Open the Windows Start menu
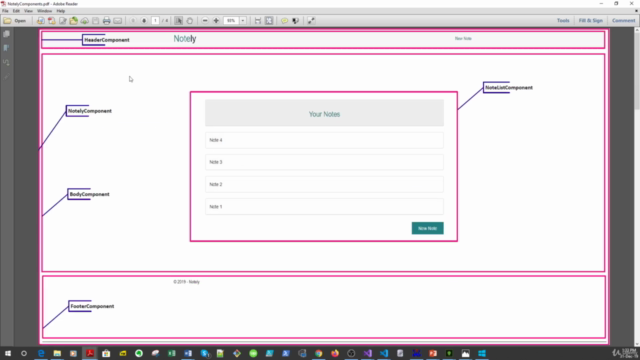 tap(8, 353)
